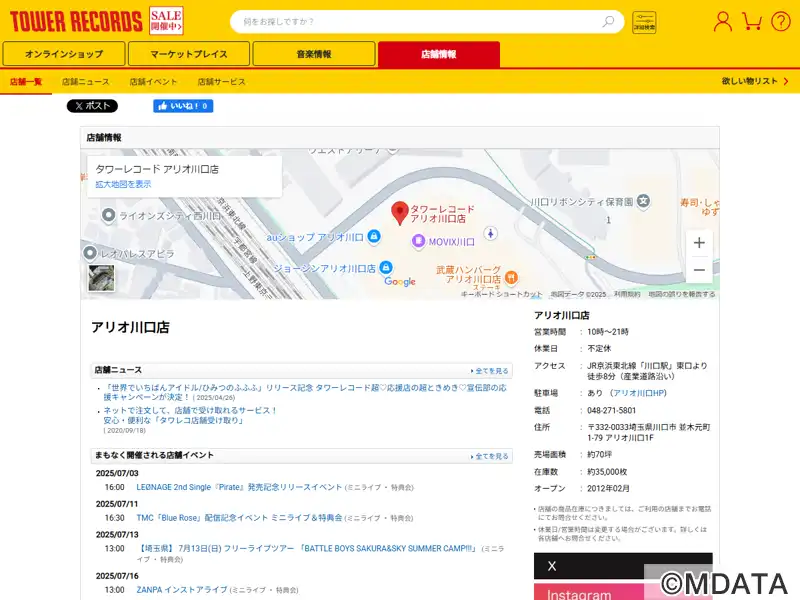This screenshot has height=600, width=800.
Task: Open the X social feed banner
Action: (623, 566)
